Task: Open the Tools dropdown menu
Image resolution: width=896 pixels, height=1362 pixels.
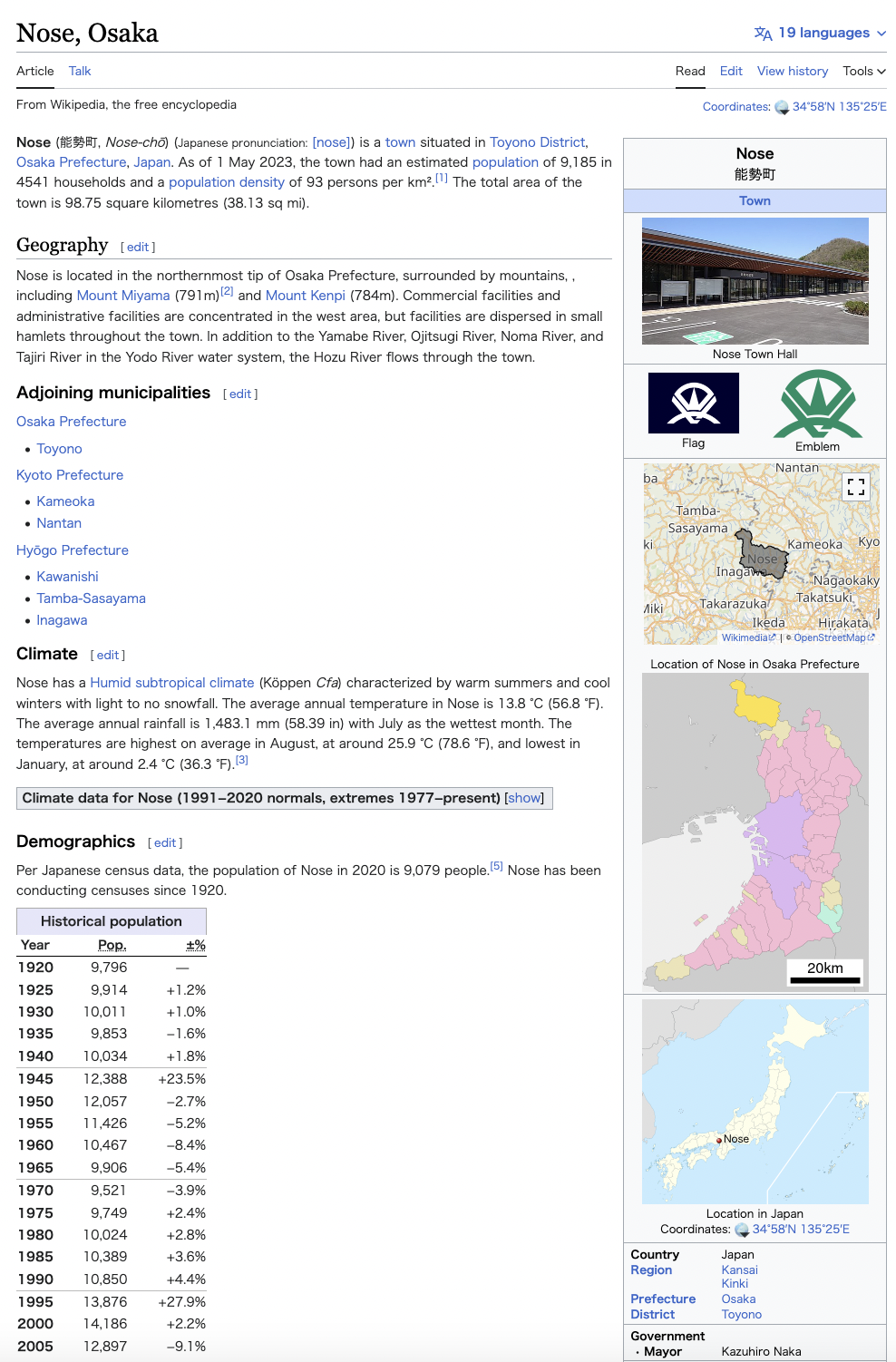Action: (x=864, y=71)
